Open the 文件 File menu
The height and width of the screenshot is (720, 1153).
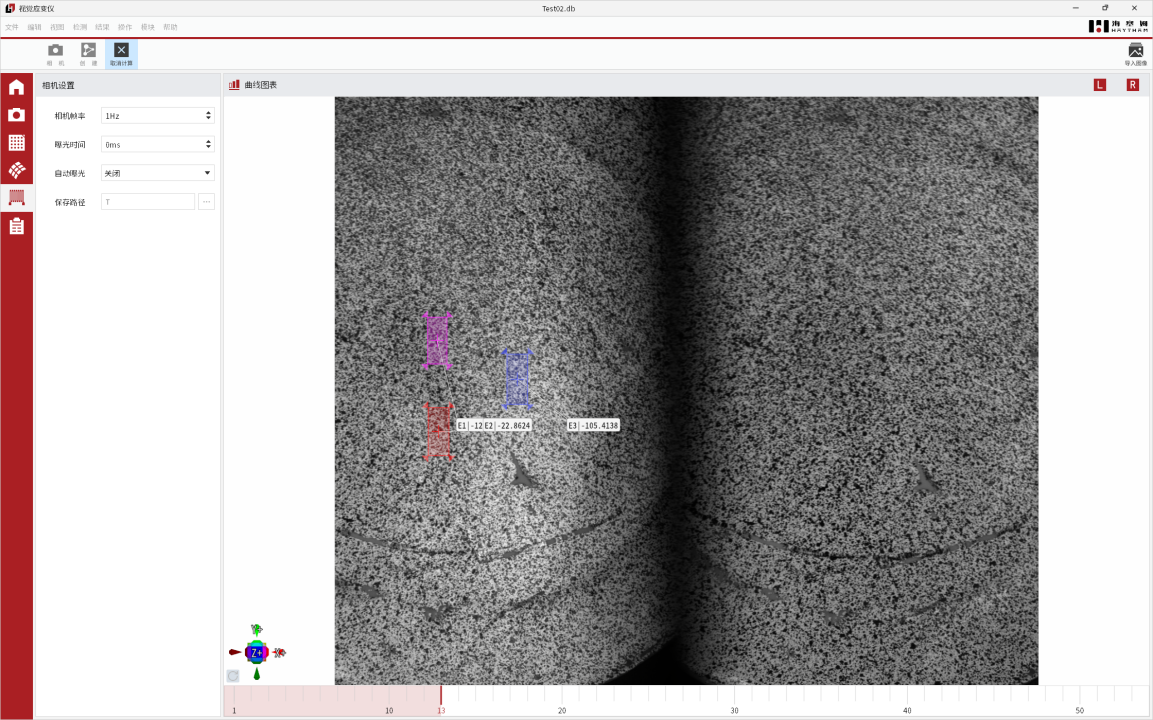point(12,27)
